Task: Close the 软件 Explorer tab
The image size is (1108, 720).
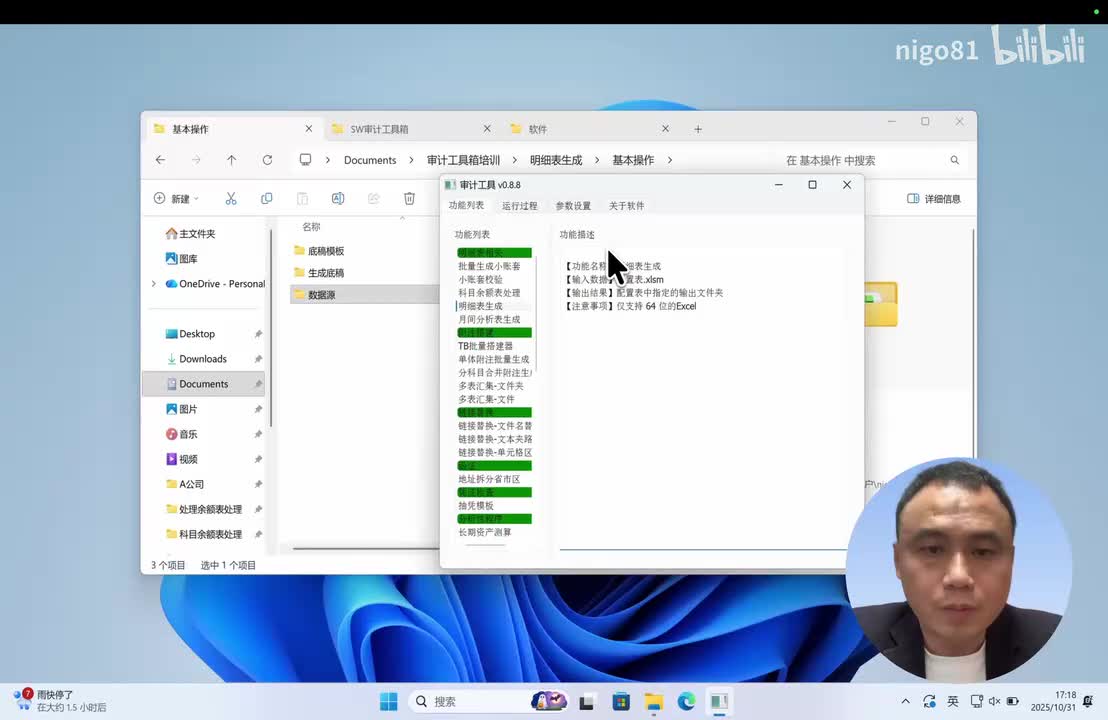Action: pyautogui.click(x=665, y=129)
